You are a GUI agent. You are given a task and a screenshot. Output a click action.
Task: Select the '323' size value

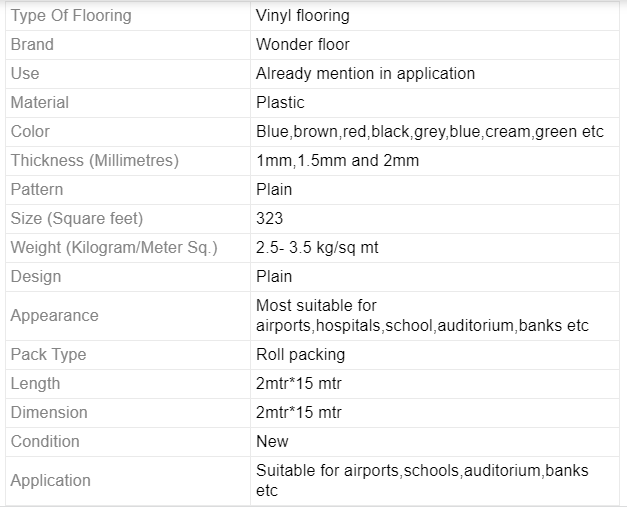[270, 219]
